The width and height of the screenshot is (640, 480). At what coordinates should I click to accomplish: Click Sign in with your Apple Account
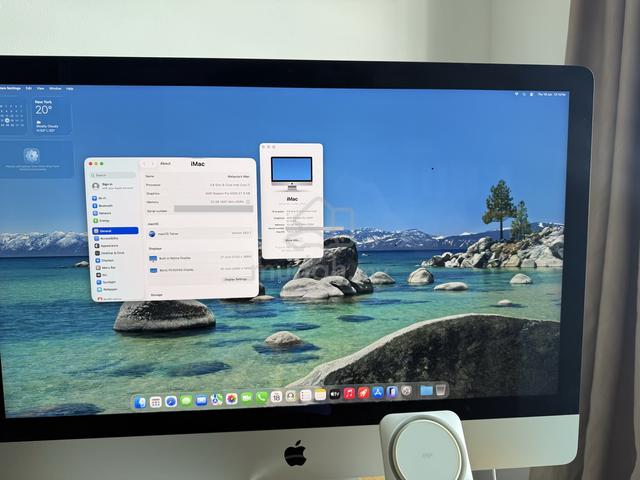click(x=113, y=186)
